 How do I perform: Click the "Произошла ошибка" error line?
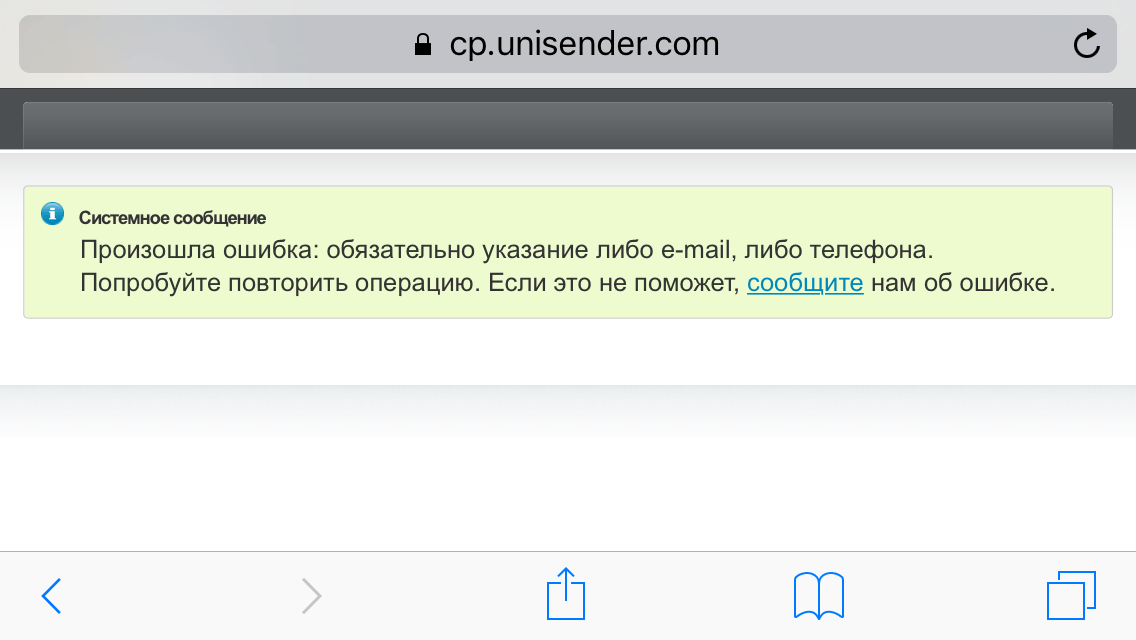pos(506,249)
